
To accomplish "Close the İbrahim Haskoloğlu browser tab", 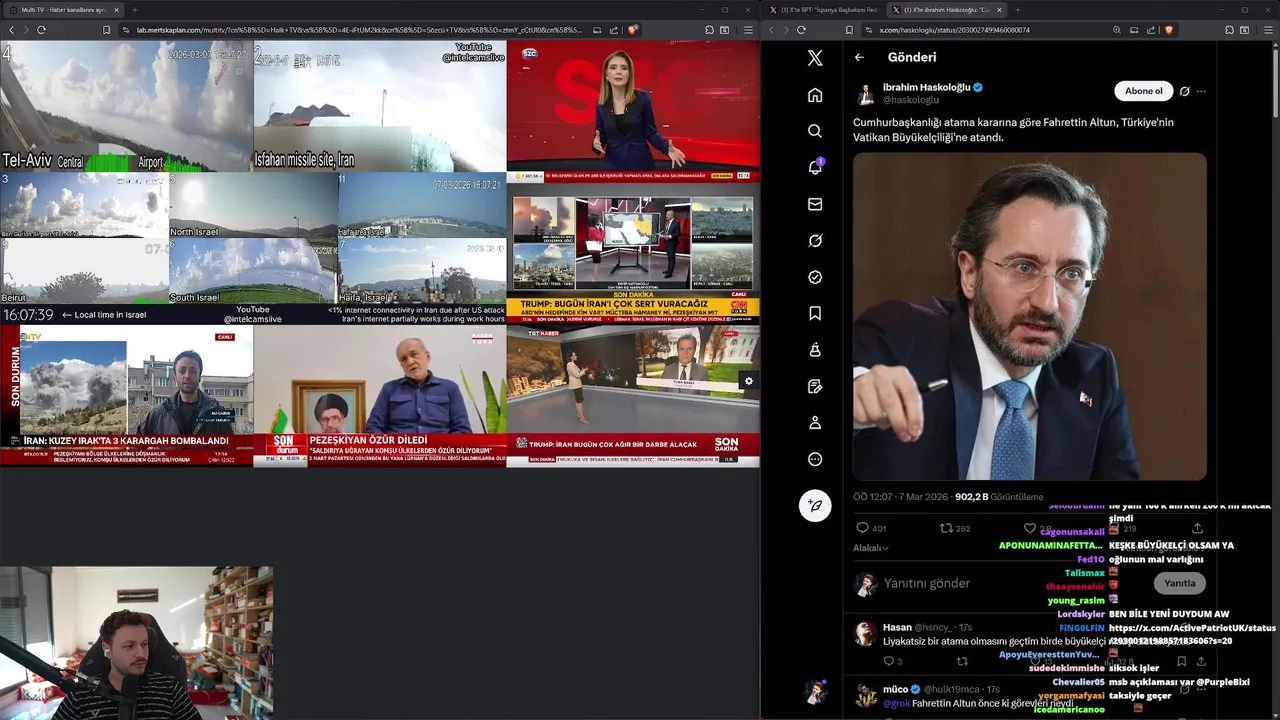I will (x=999, y=10).
